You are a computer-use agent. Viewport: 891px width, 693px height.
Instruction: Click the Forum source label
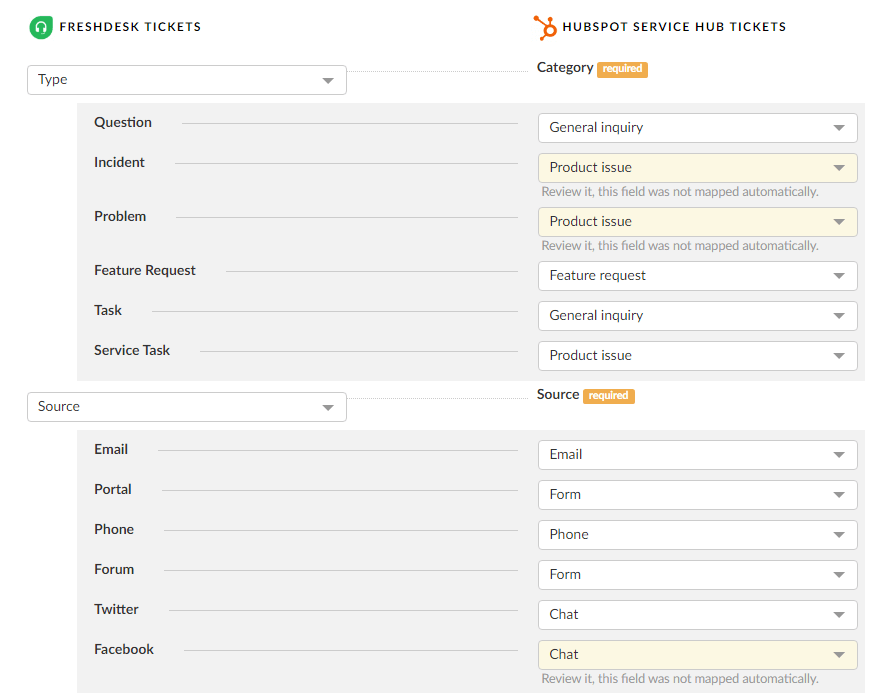114,570
